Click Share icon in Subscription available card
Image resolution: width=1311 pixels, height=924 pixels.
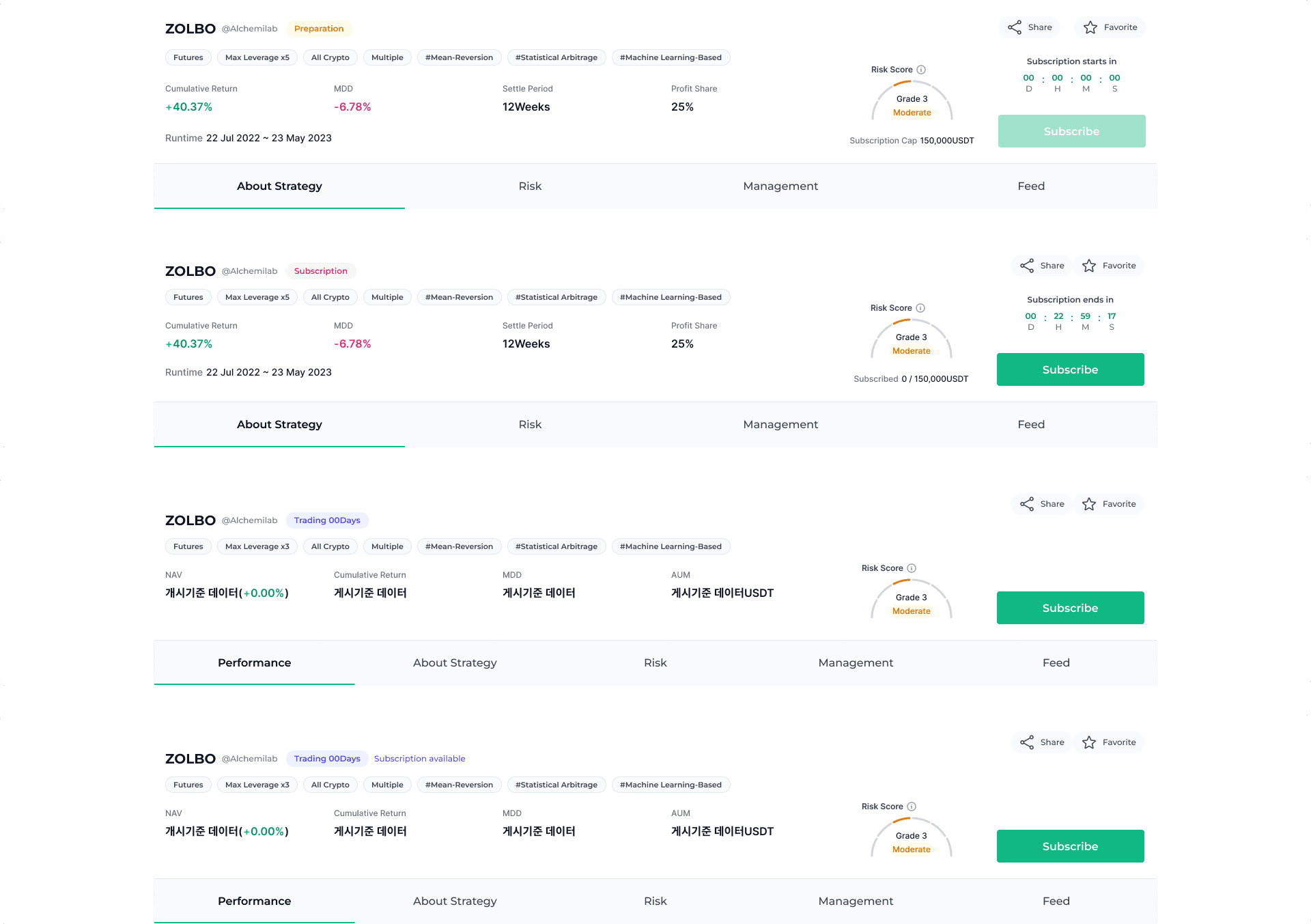point(1027,742)
